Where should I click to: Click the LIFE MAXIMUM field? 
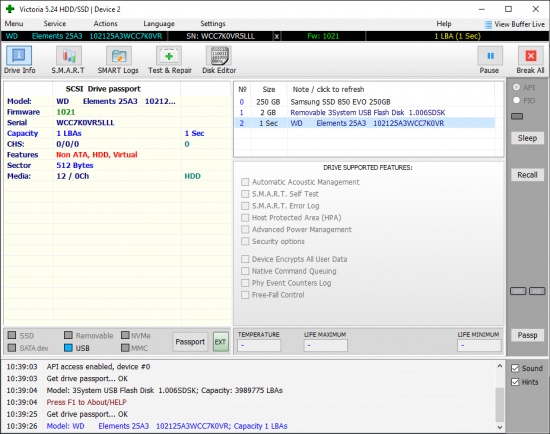click(x=326, y=346)
